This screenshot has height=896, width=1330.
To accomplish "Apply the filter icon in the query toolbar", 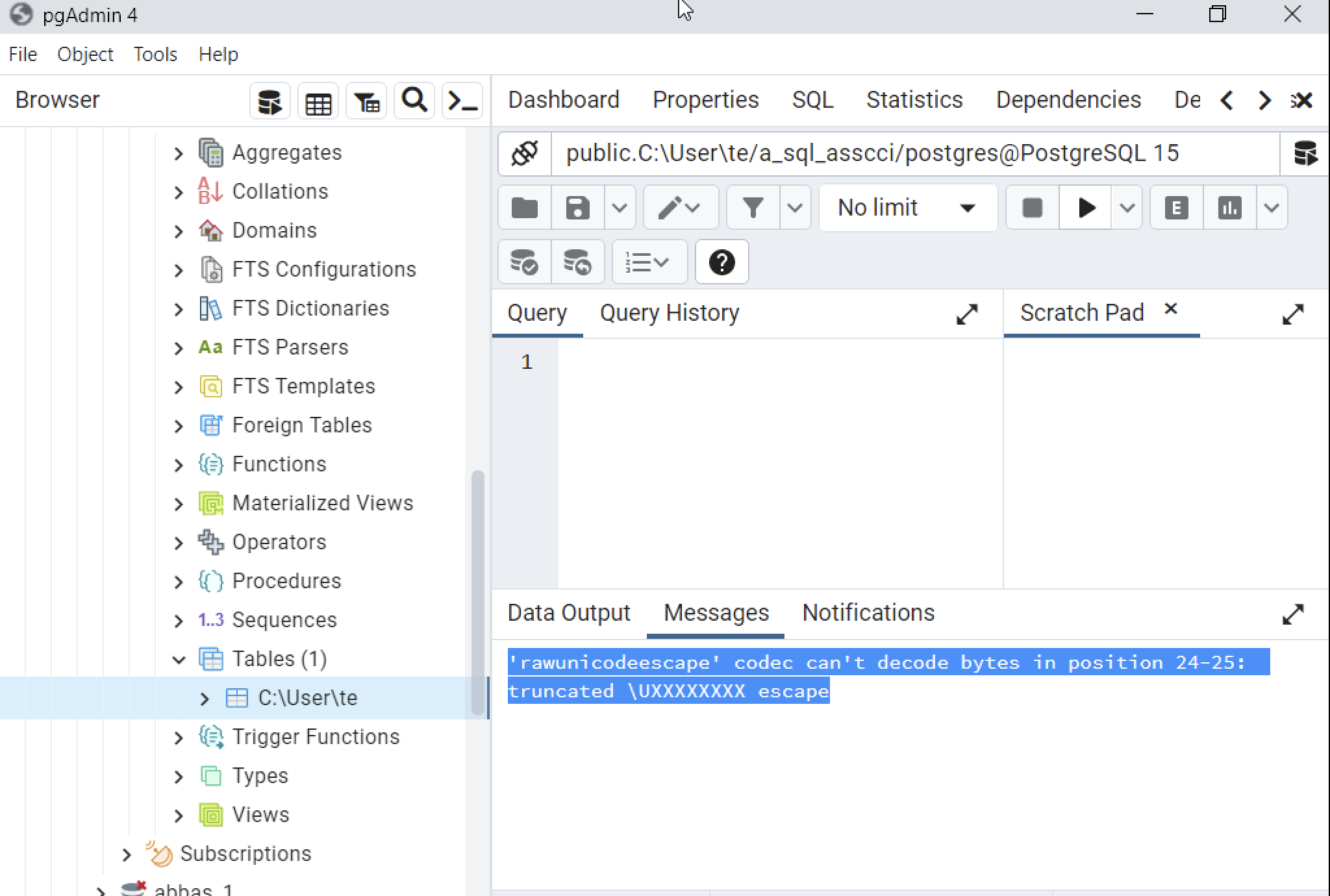I will [753, 207].
